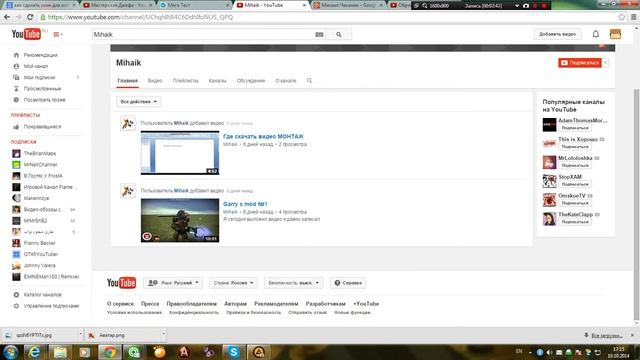Open Garry's mod №1 video link
The width and height of the screenshot is (640, 360).
tap(245, 204)
